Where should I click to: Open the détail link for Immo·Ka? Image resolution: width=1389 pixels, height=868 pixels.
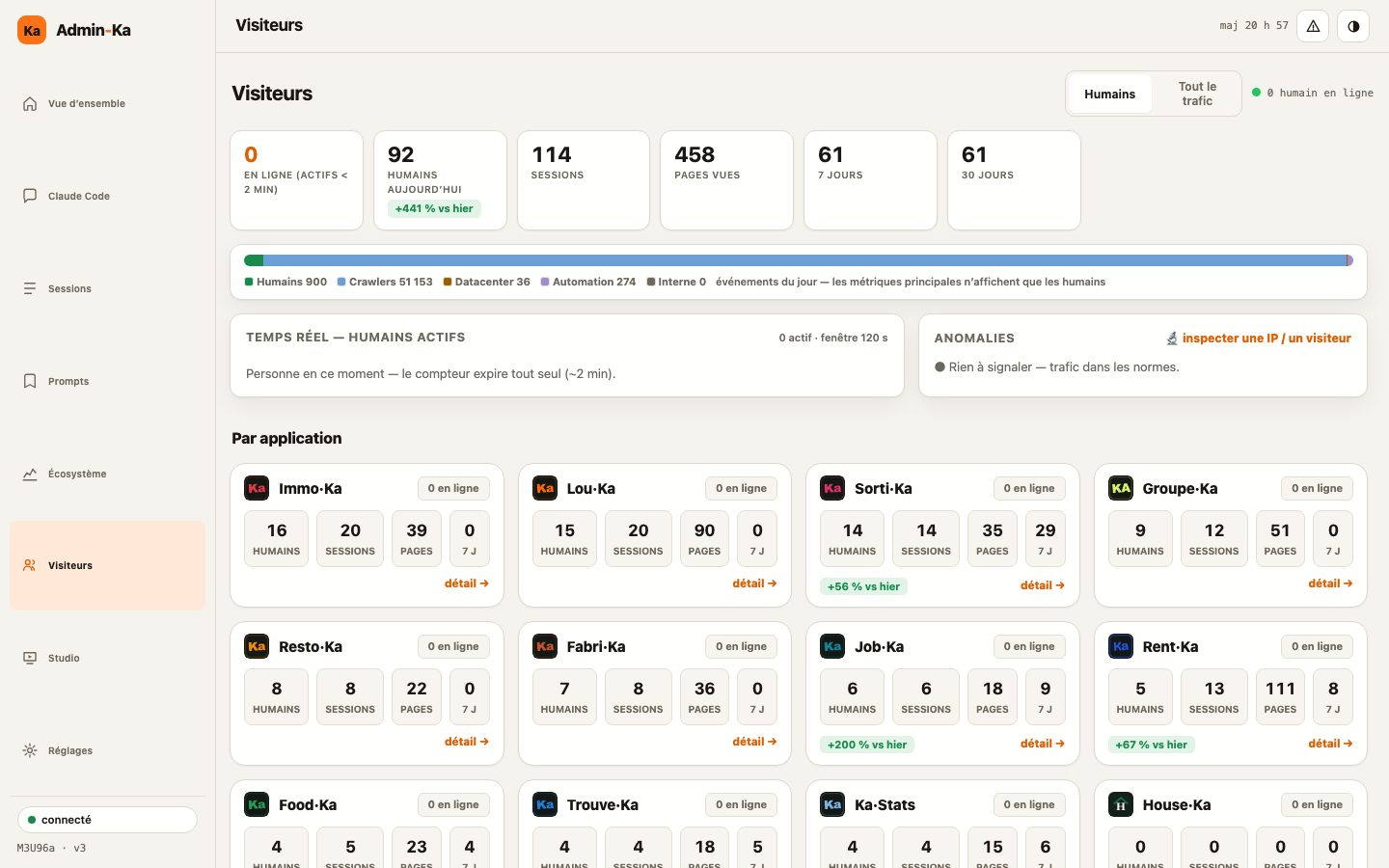click(x=467, y=583)
